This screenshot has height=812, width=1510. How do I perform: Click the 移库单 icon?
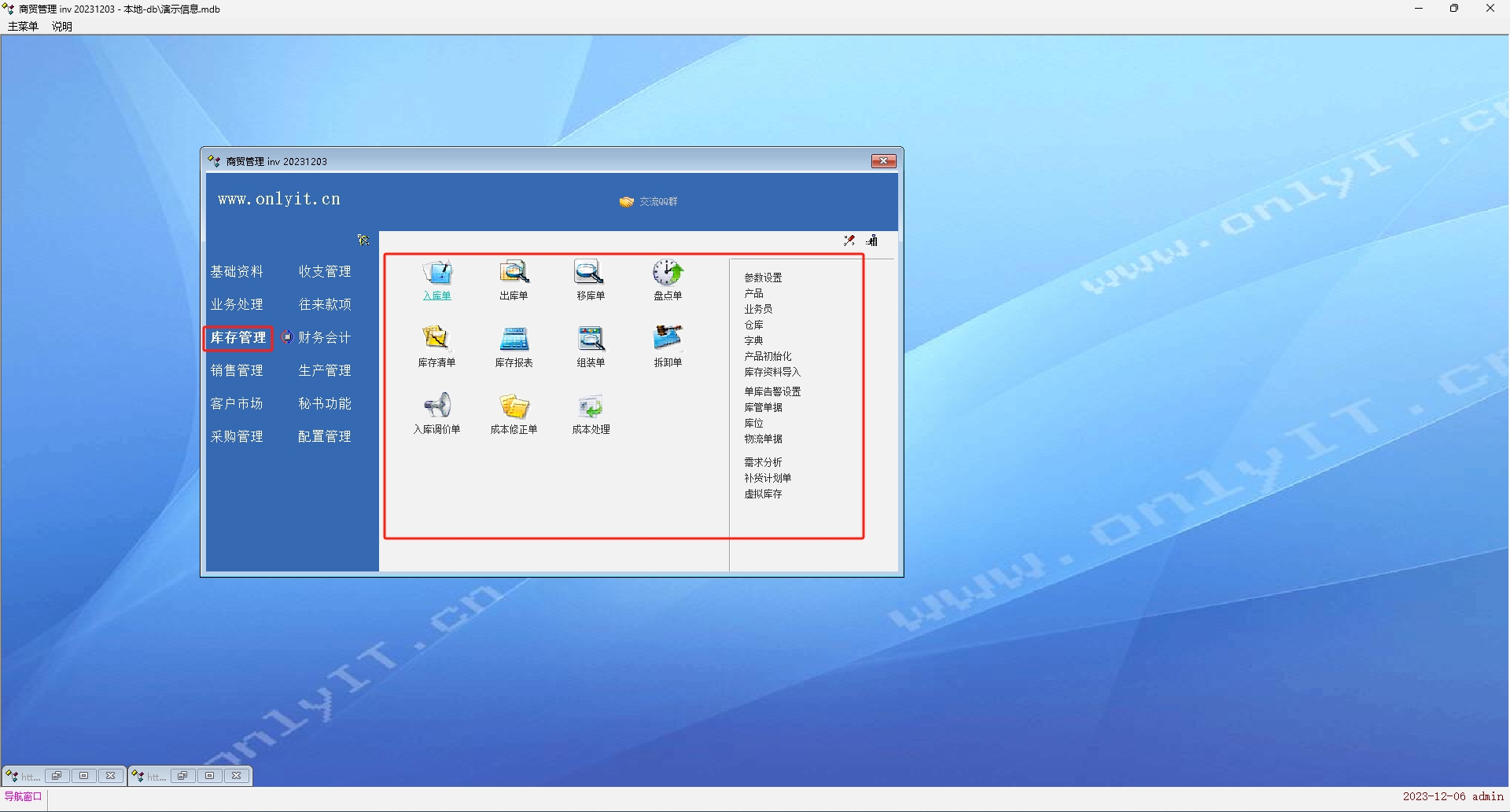[x=590, y=273]
